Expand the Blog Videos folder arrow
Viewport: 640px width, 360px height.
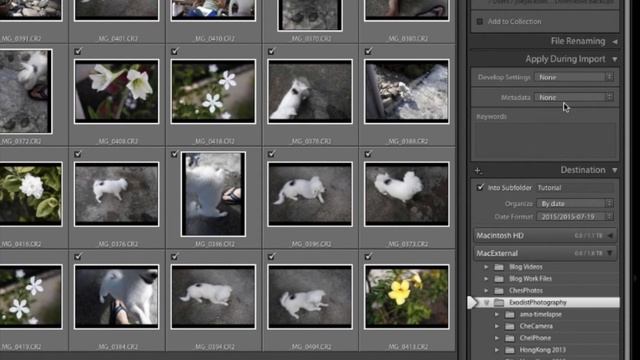[486, 267]
